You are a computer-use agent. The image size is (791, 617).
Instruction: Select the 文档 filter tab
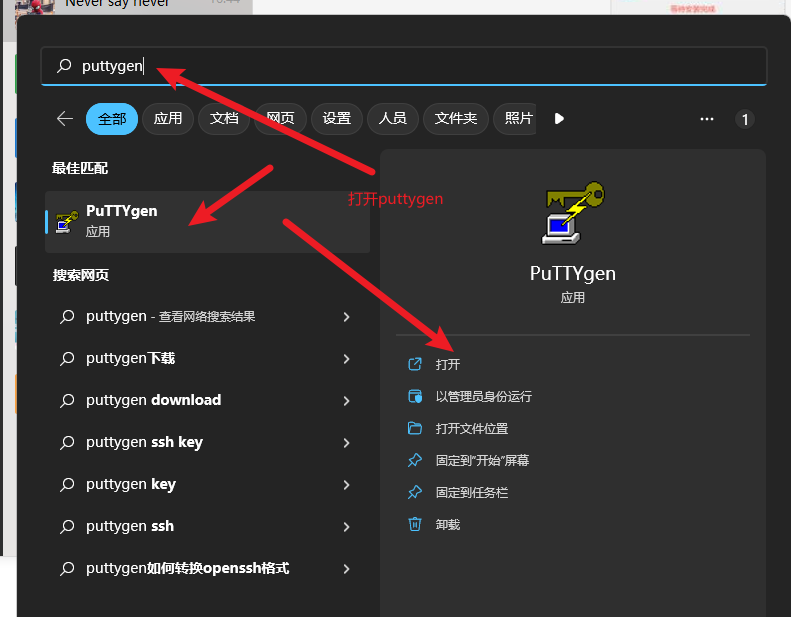coord(224,119)
